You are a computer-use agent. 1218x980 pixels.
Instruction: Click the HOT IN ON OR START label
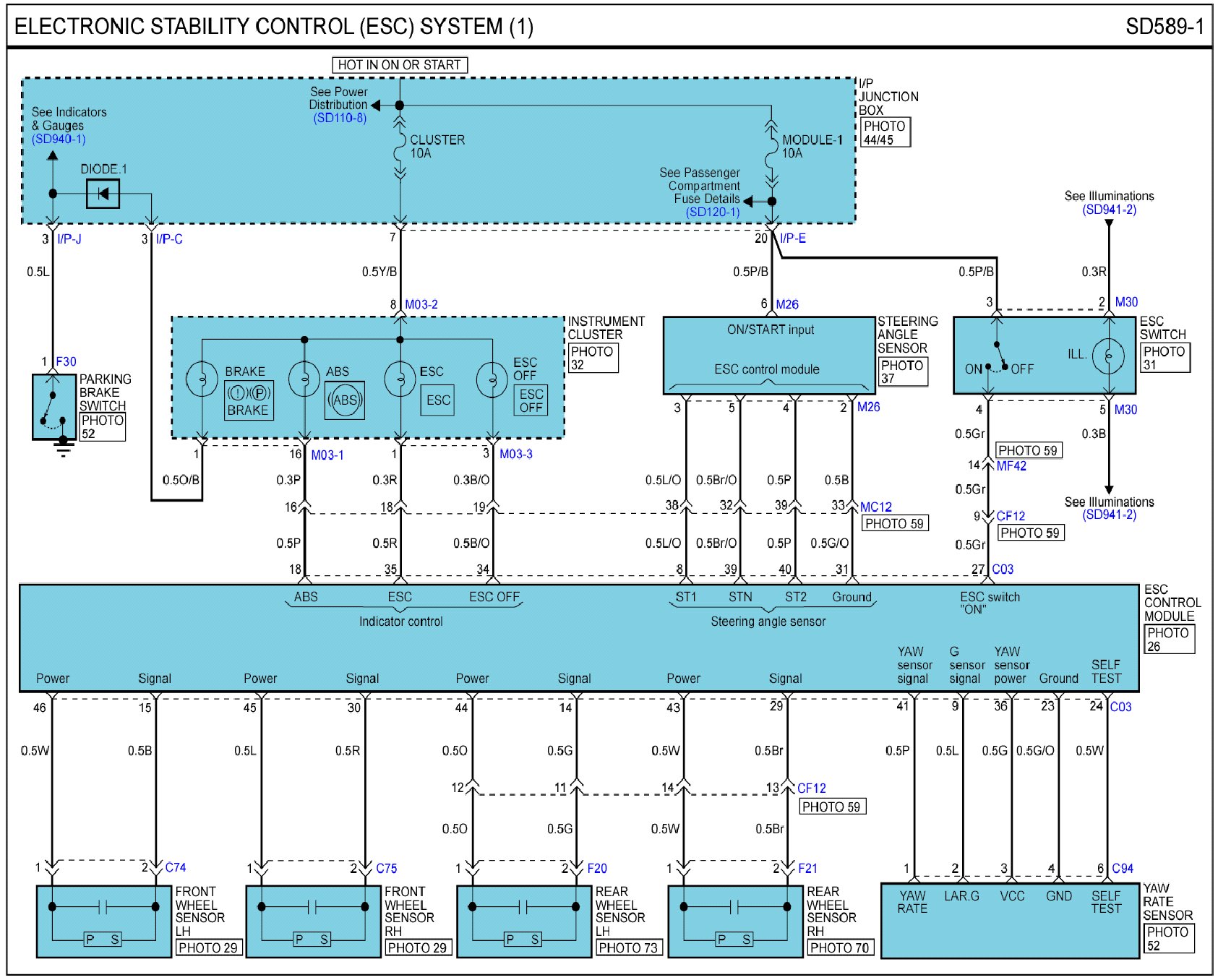point(399,65)
